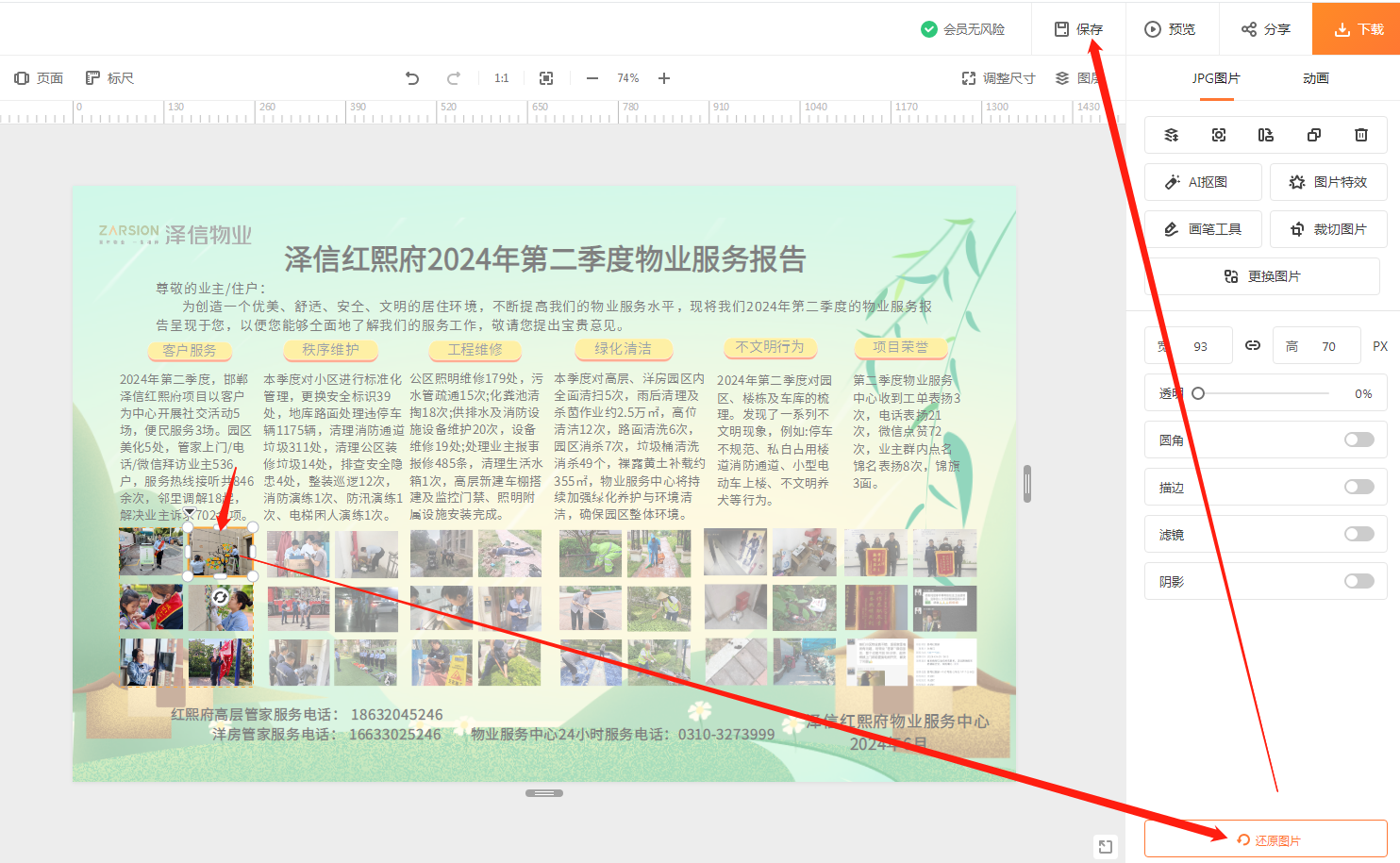Click the undo arrow icon
Screen dimensions: 1400x863
[x=412, y=78]
